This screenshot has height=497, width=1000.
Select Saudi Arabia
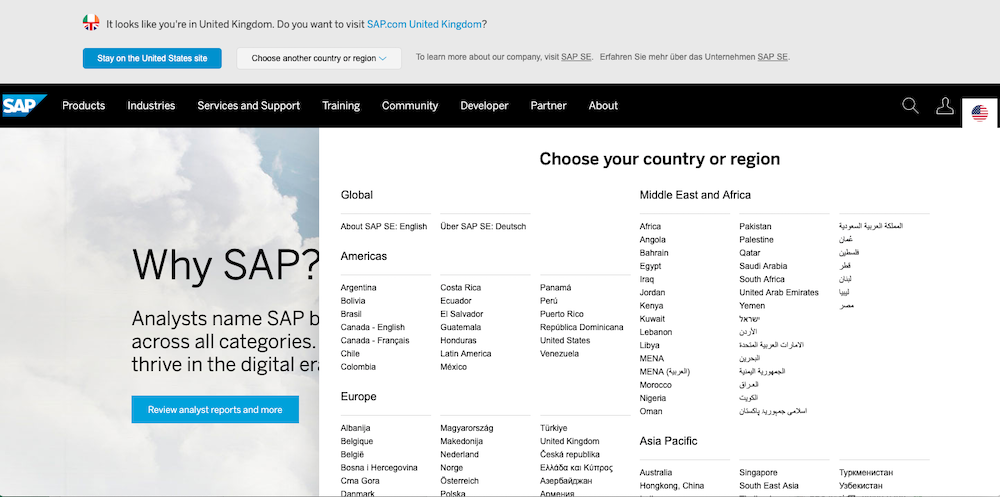pyautogui.click(x=763, y=266)
